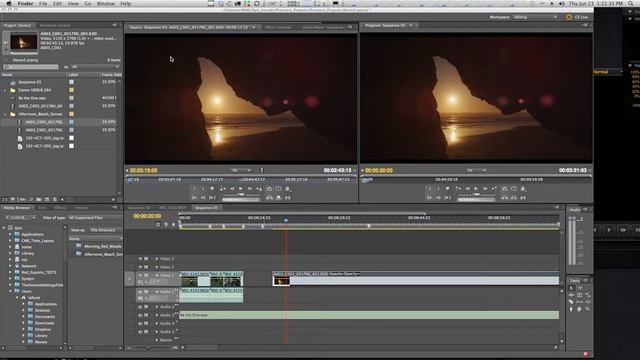This screenshot has height=360, width=640.
Task: Step forward one frame in Program monitor
Action: pos(485,189)
